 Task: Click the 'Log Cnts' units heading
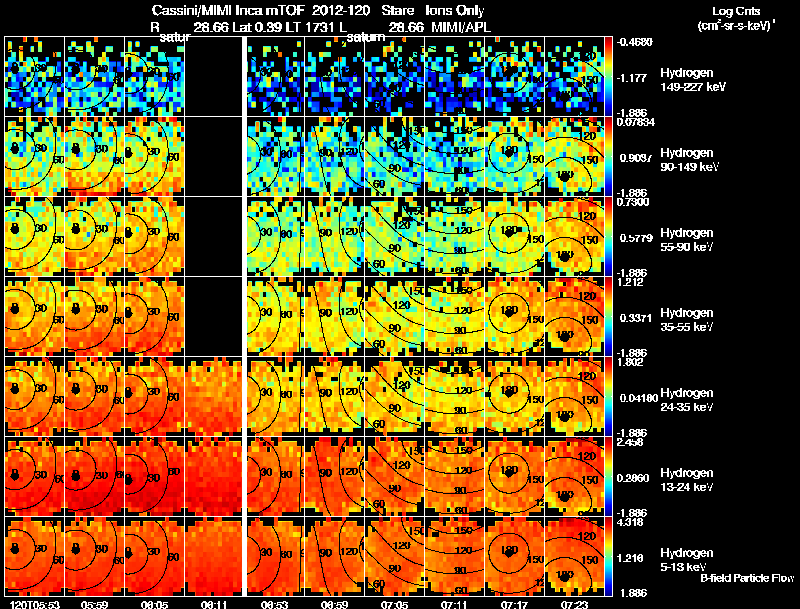tap(736, 11)
